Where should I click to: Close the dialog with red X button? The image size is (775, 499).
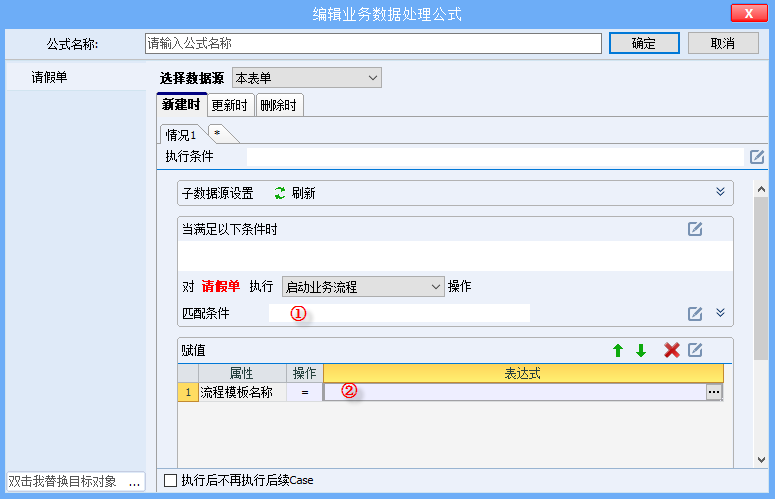coord(749,13)
